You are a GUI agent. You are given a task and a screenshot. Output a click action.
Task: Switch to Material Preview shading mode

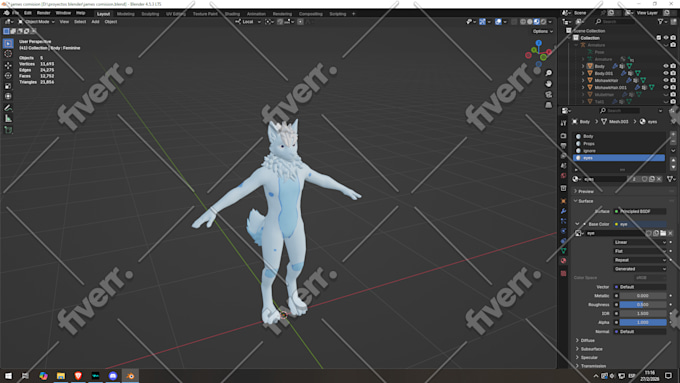point(536,22)
